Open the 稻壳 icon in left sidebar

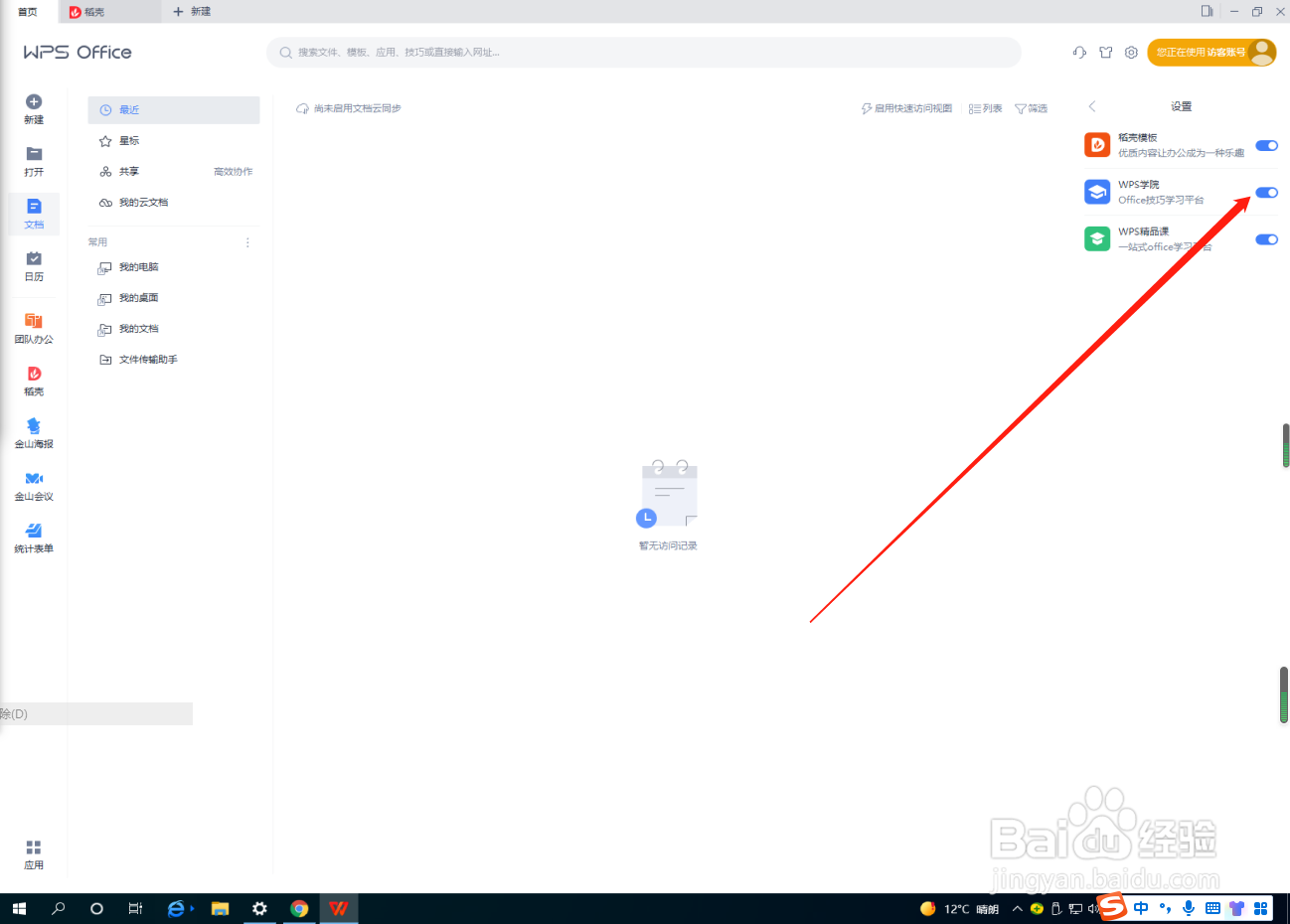coord(34,374)
